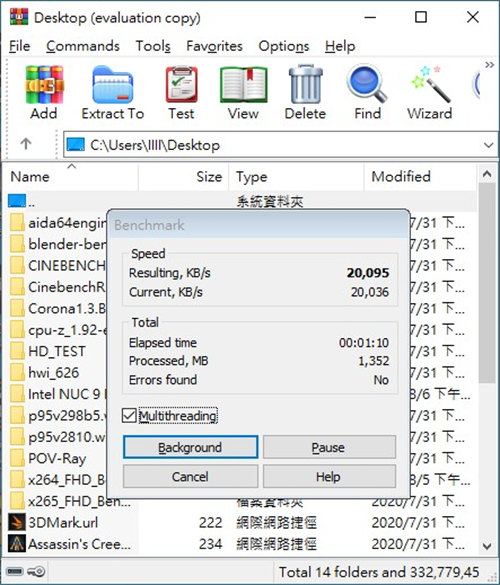Select the cpu-z_1.92 folder icon
500x585 pixels.
(17, 330)
